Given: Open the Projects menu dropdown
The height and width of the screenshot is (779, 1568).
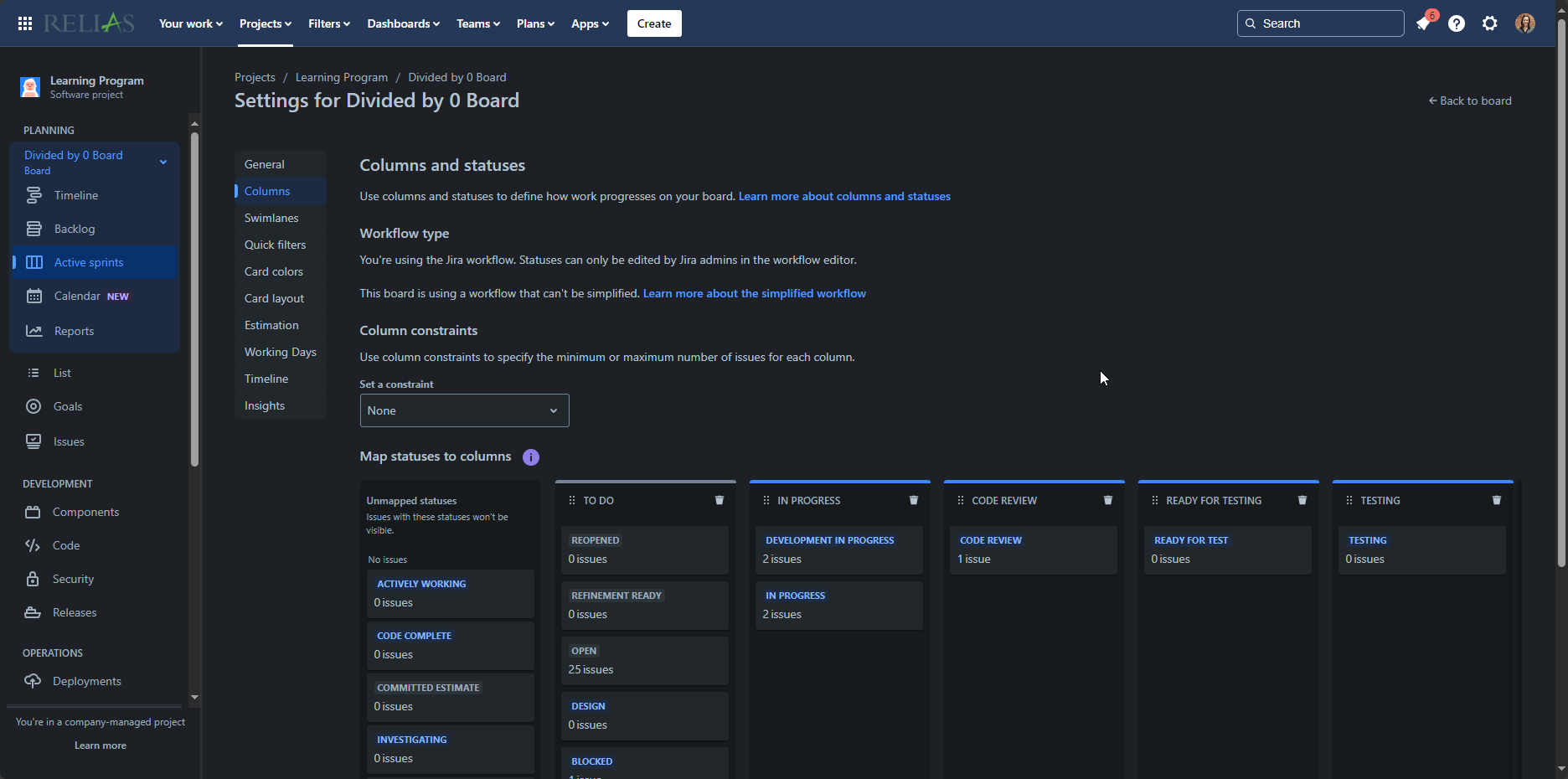Looking at the screenshot, I should 265,23.
